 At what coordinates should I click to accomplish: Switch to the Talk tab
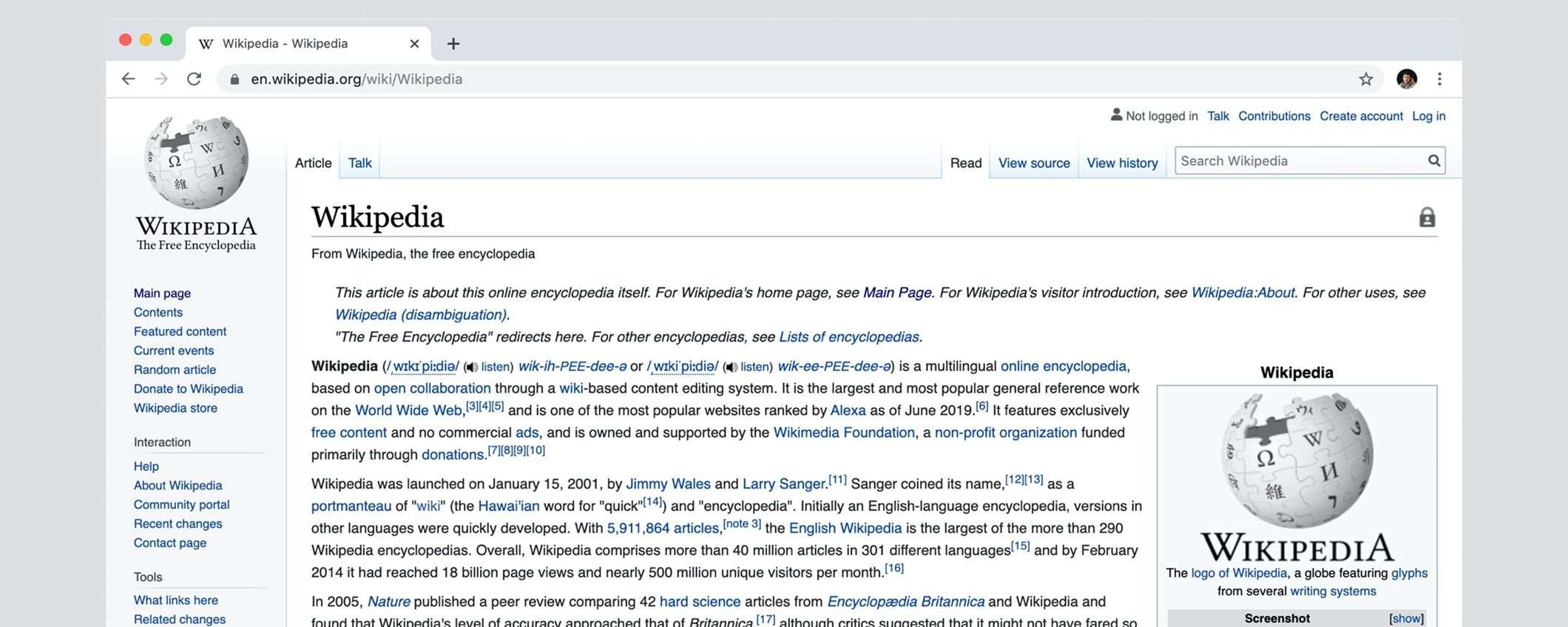(359, 163)
